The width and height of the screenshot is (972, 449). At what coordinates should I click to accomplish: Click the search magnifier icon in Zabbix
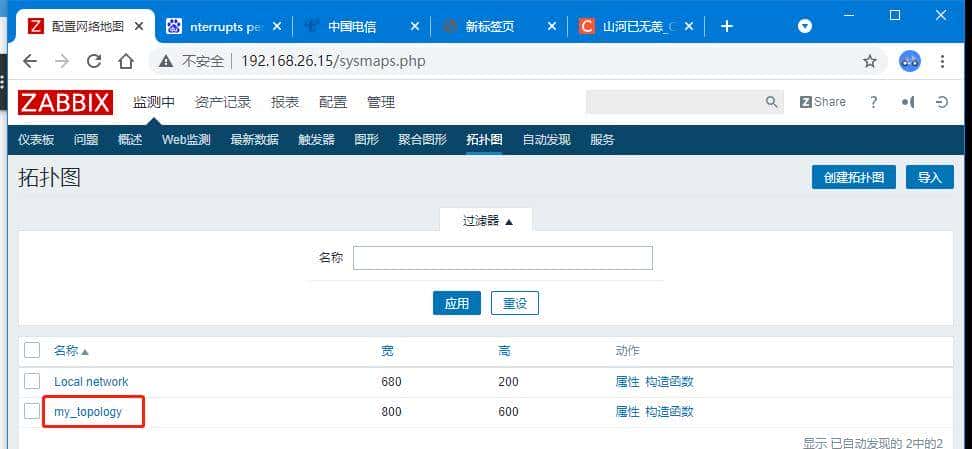[771, 102]
